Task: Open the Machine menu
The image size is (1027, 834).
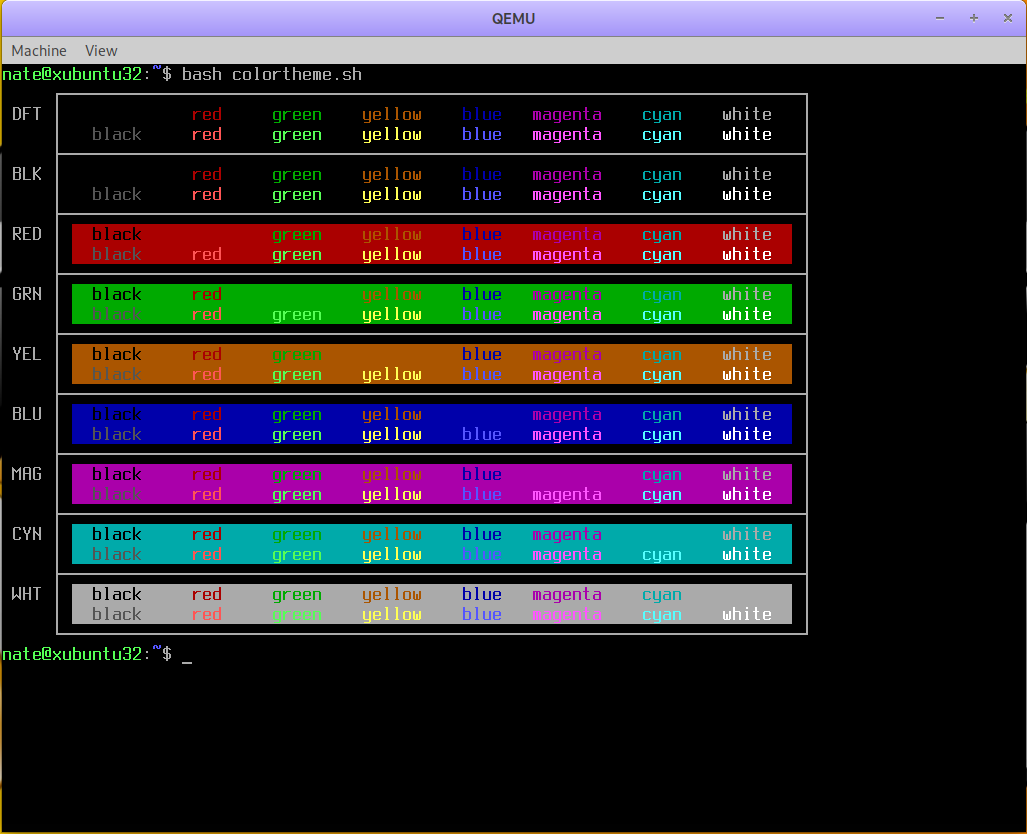Action: point(39,51)
